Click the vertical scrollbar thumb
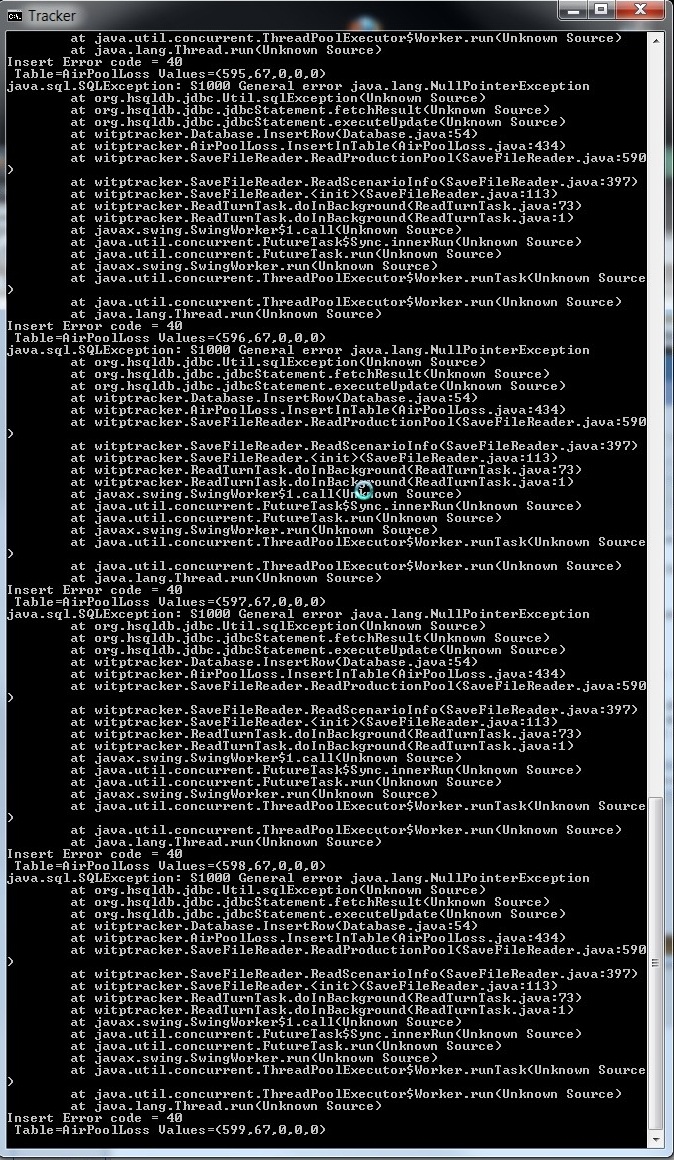The height and width of the screenshot is (1160, 674). point(656,962)
